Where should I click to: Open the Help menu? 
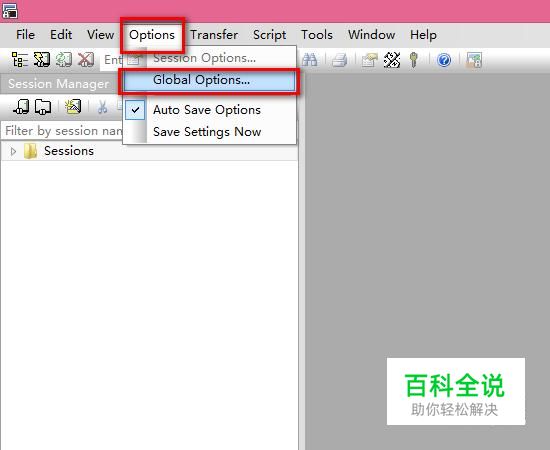click(423, 35)
